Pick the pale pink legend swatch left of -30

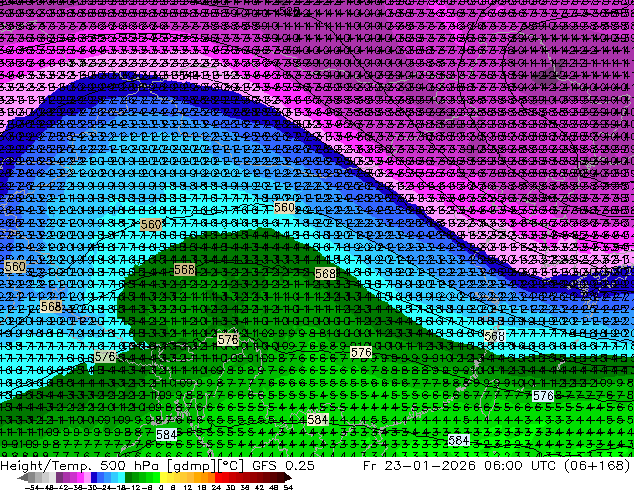tap(87, 477)
